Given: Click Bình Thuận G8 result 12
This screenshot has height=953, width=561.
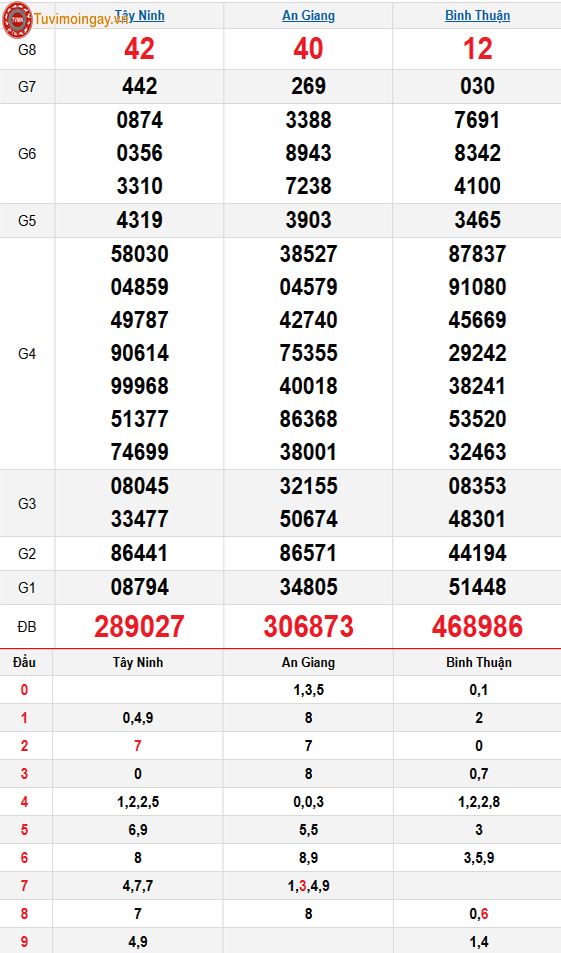Looking at the screenshot, I should coord(477,49).
